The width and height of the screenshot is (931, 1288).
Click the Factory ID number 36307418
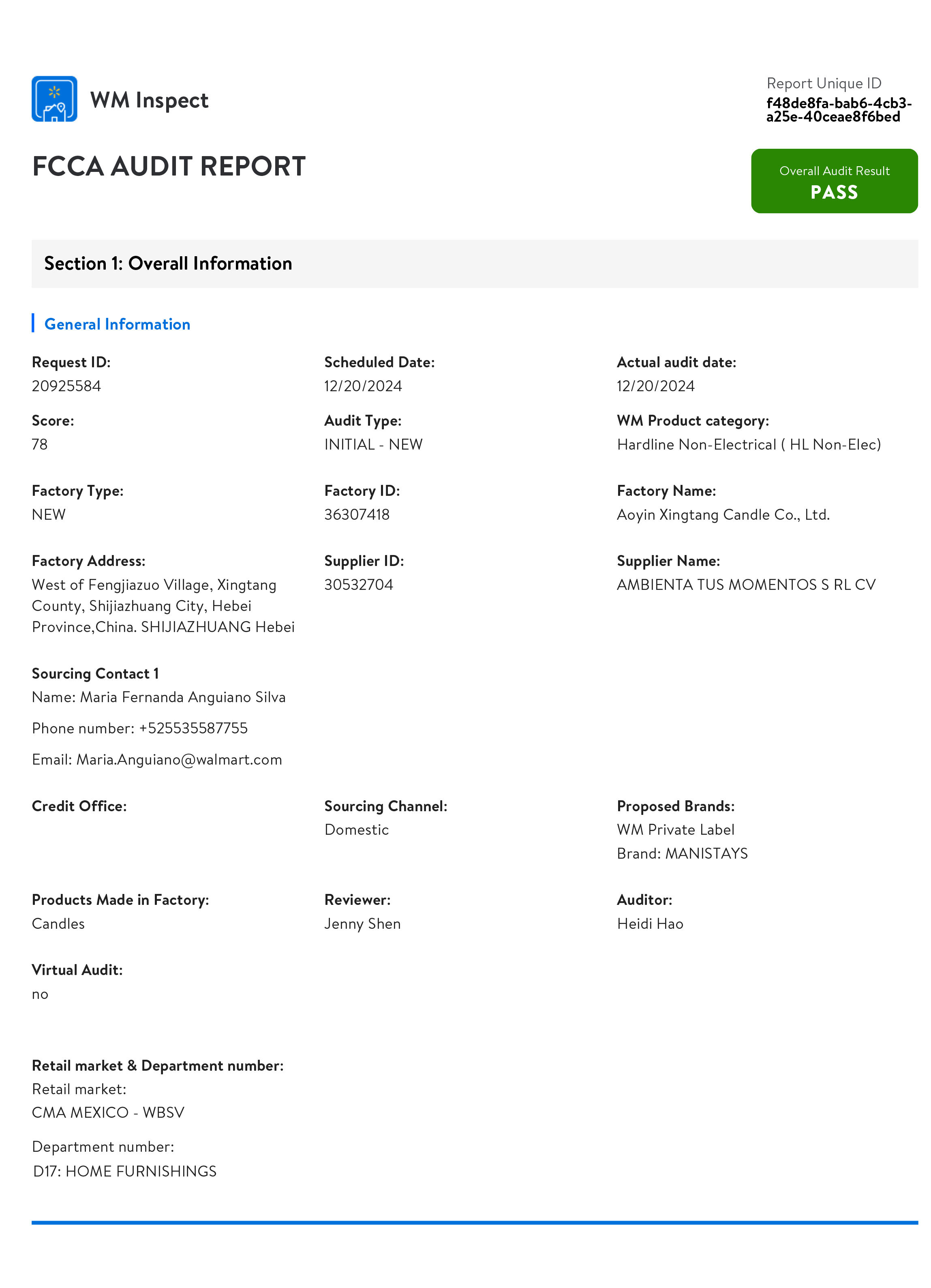tap(357, 514)
